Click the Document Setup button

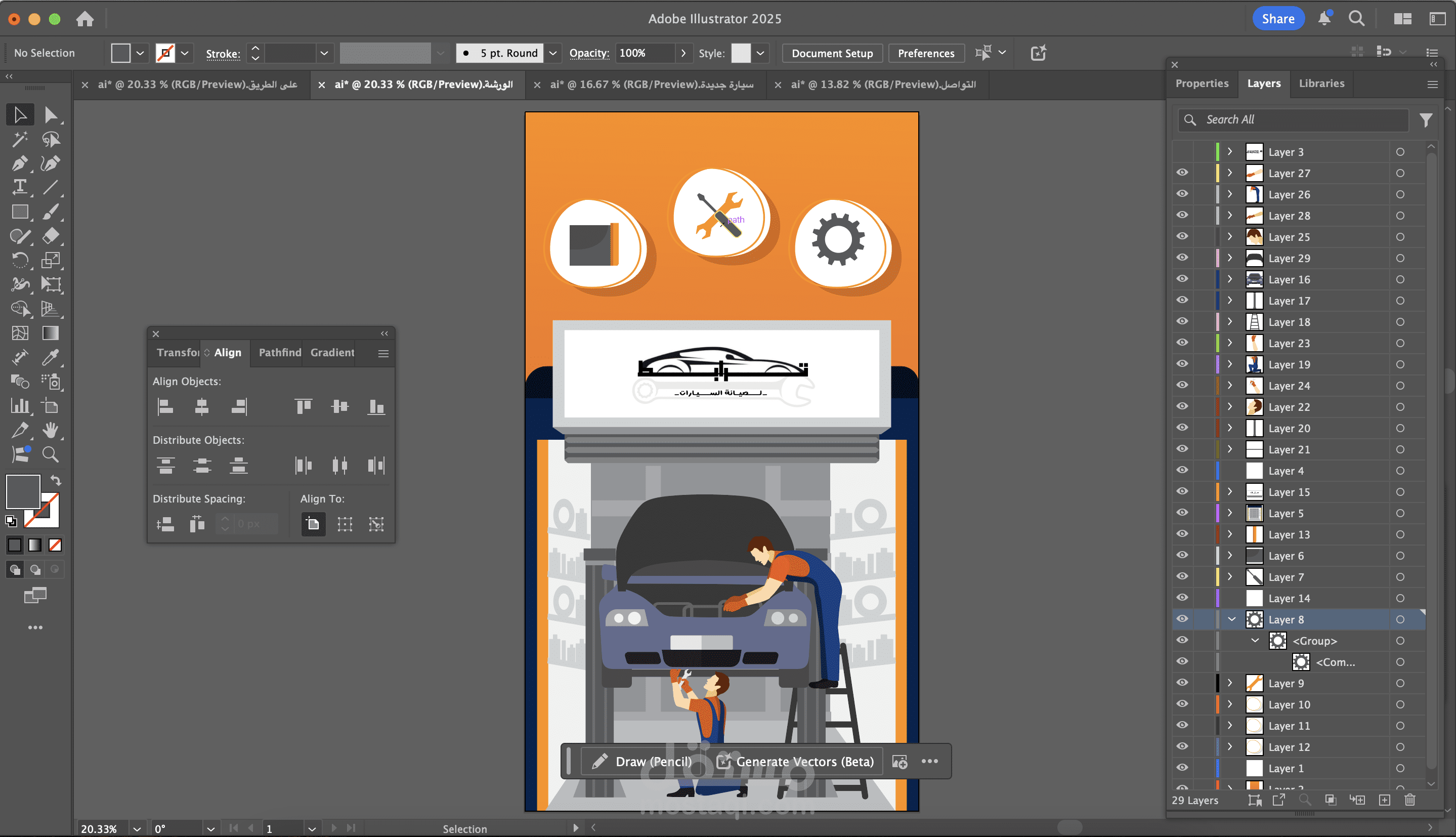[831, 53]
